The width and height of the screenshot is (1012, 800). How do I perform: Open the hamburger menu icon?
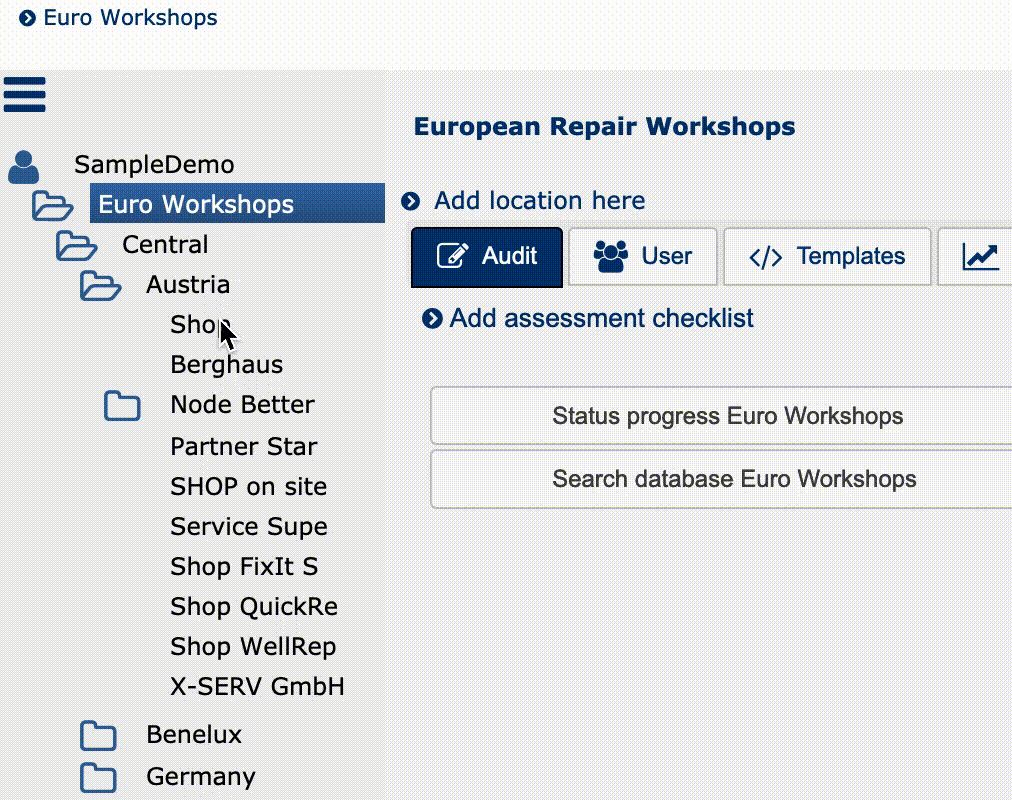tap(25, 94)
